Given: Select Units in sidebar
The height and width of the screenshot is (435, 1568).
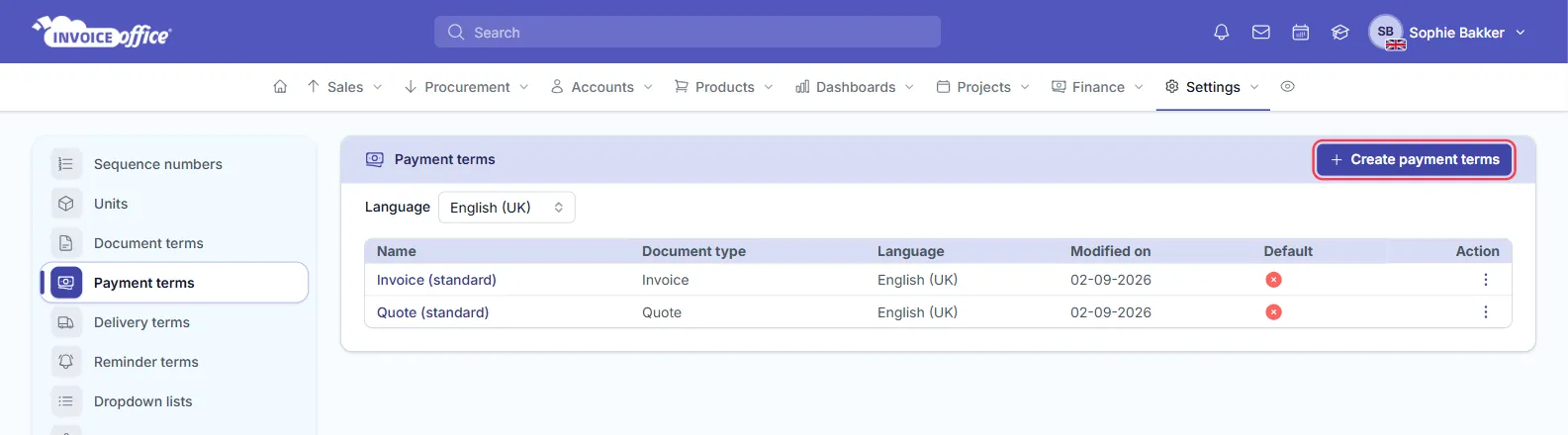Looking at the screenshot, I should [174, 204].
